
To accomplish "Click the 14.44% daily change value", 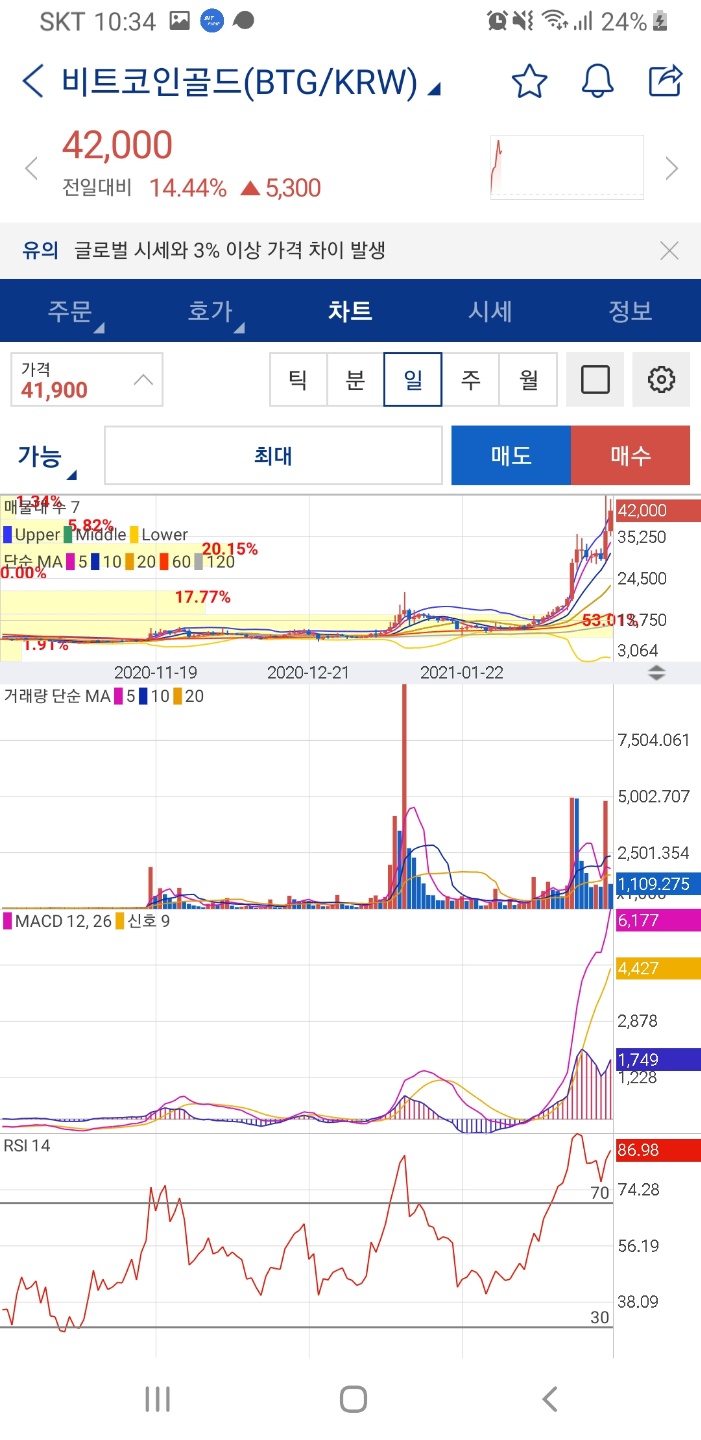I will click(188, 188).
